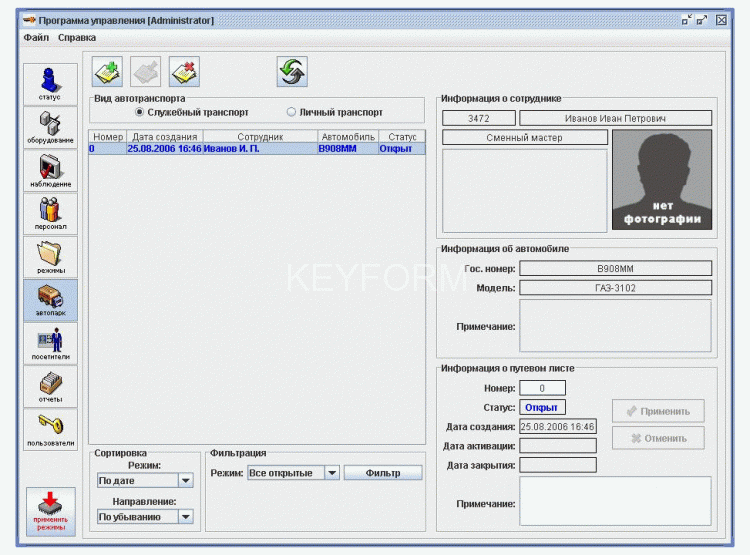Open the отчеты sidebar section
The height and width of the screenshot is (555, 750).
click(x=50, y=386)
